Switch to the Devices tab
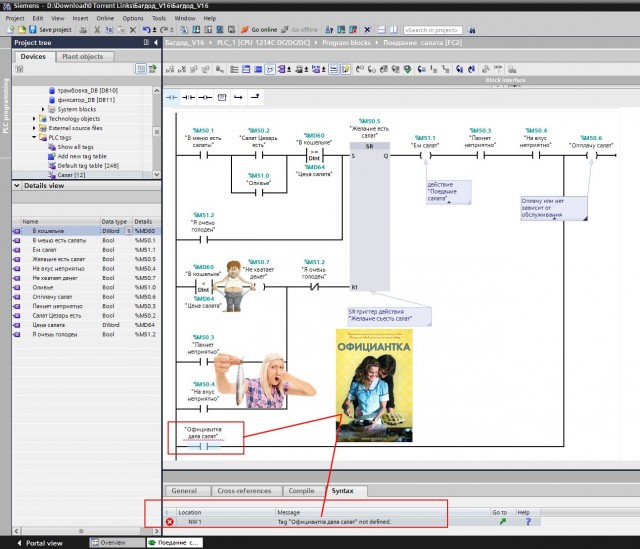 (x=33, y=56)
